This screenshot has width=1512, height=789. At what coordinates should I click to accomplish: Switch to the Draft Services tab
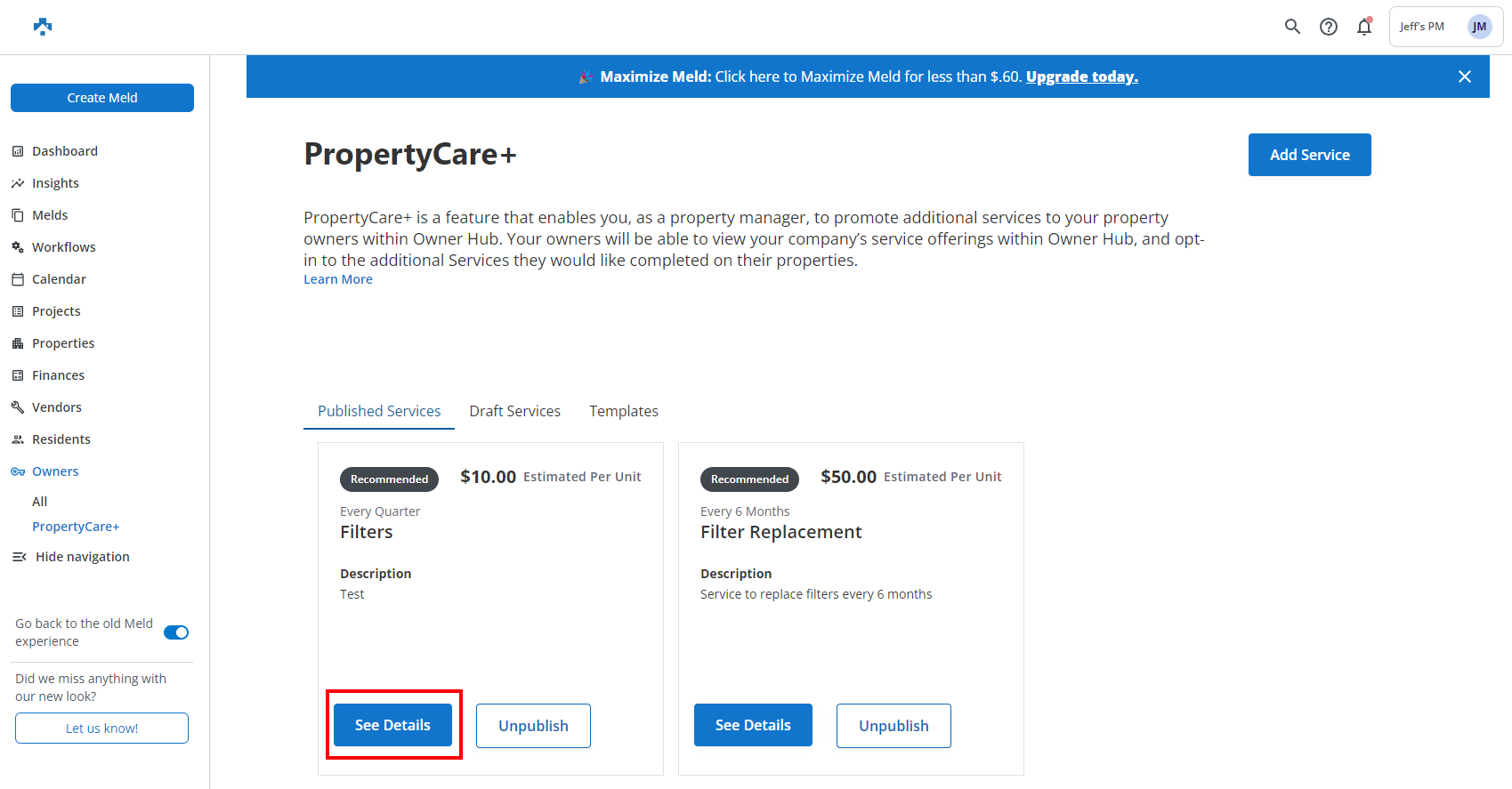pyautogui.click(x=514, y=411)
